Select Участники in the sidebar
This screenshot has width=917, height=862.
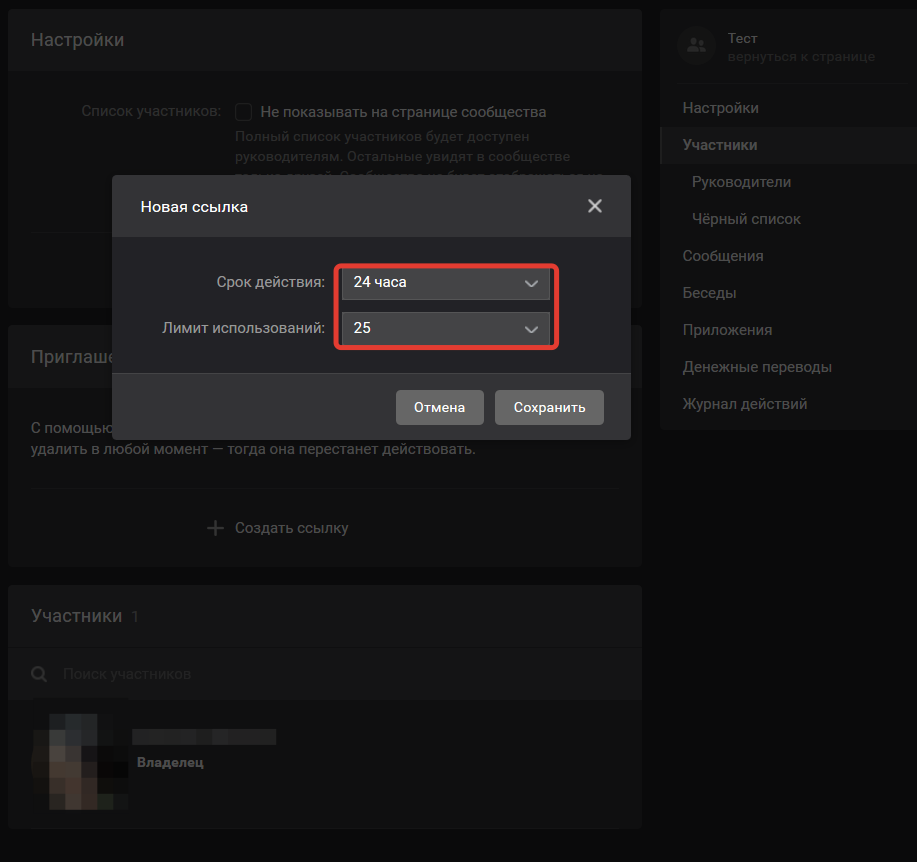pos(720,145)
